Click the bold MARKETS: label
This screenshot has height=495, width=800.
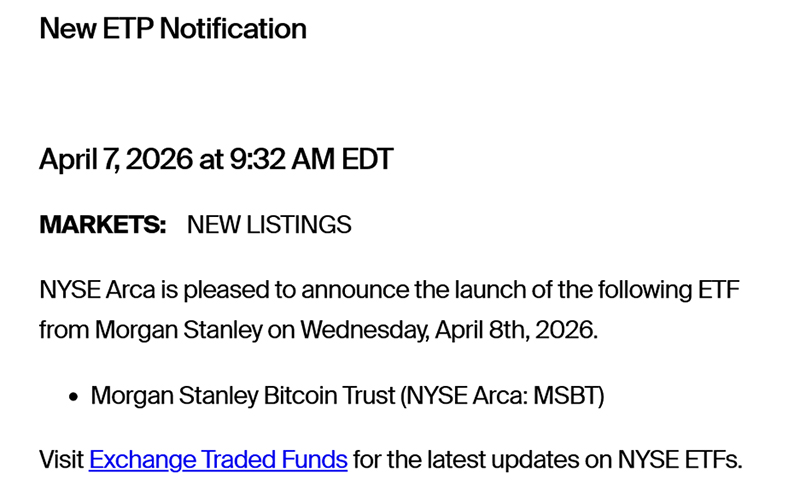(102, 225)
